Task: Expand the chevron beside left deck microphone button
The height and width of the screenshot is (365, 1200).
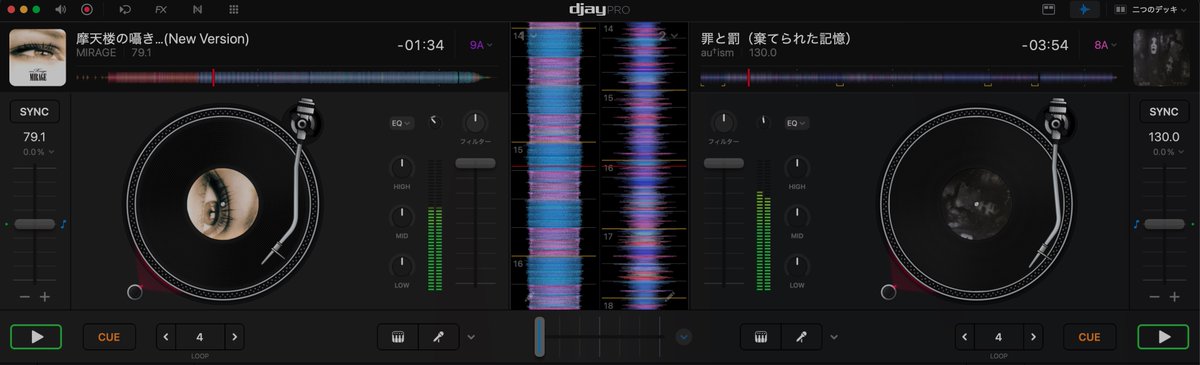Action: [x=471, y=337]
